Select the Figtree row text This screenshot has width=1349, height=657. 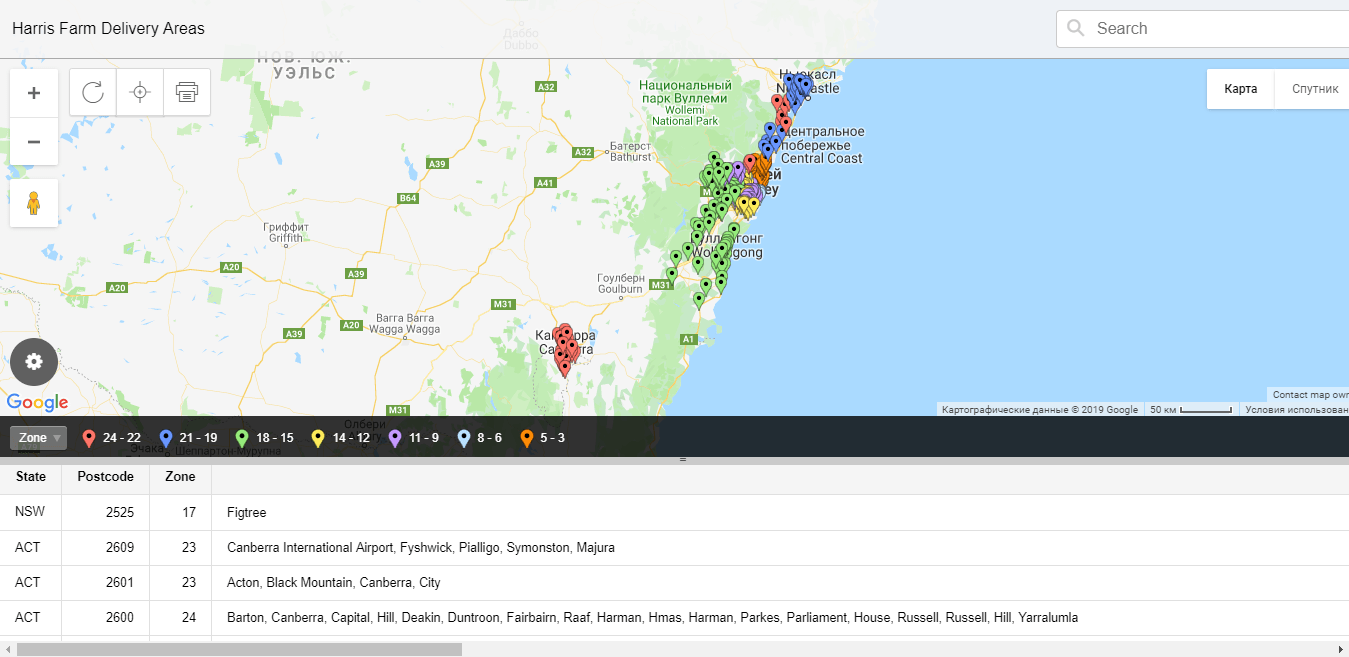click(x=247, y=513)
